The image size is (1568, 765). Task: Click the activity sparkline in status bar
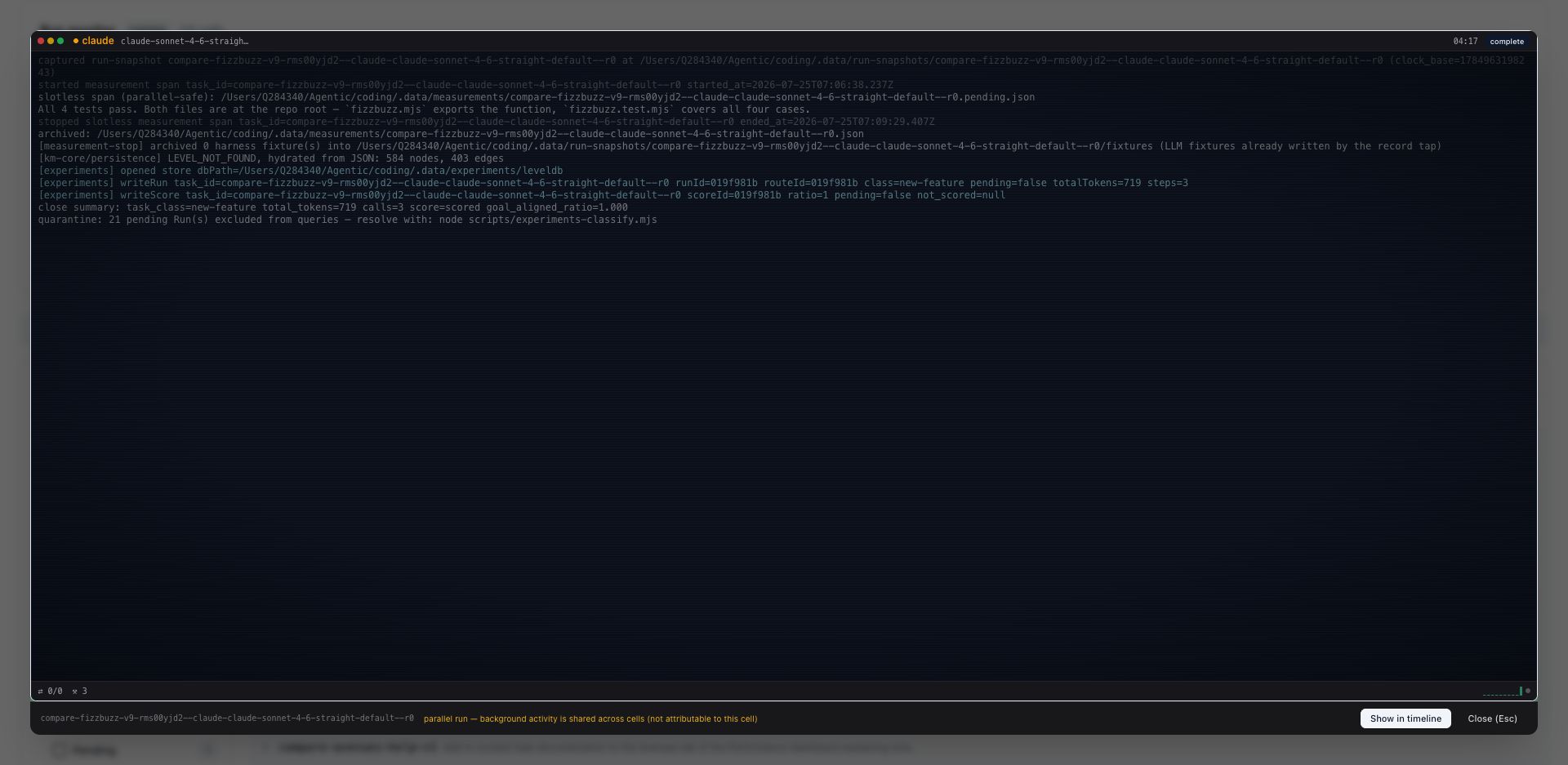[x=1503, y=692]
